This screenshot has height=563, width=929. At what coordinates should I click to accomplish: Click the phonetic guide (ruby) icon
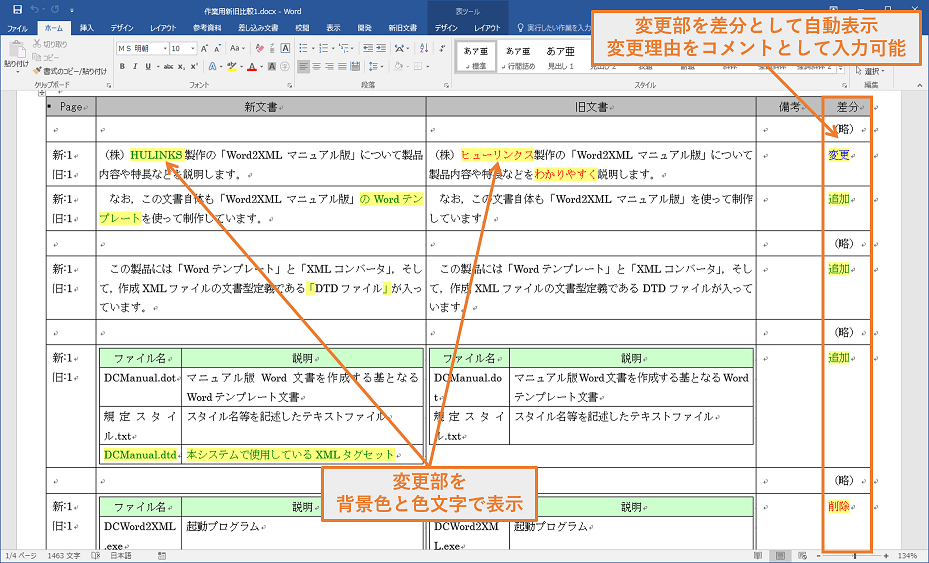[x=273, y=48]
